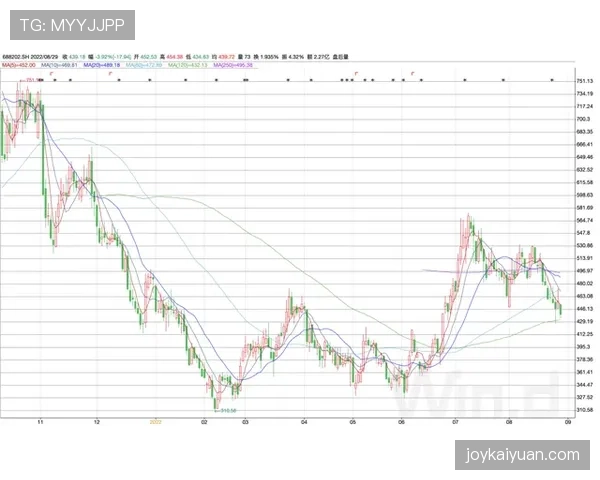Click price axis label 717.24
The image size is (600, 480).
pyautogui.click(x=584, y=106)
